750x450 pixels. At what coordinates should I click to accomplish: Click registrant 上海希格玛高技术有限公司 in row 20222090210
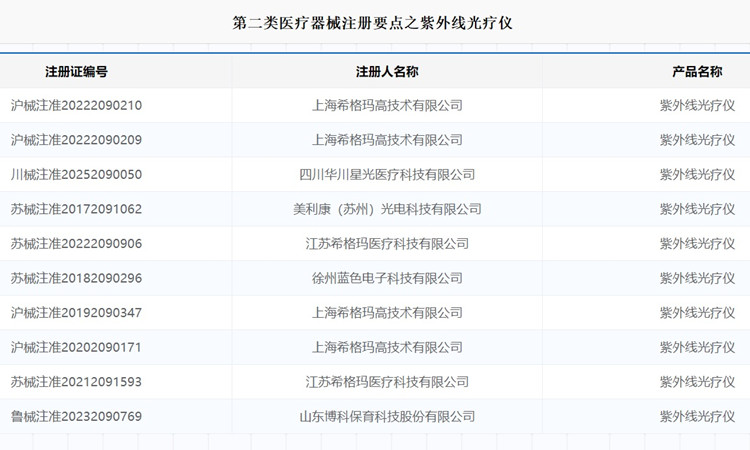(387, 105)
